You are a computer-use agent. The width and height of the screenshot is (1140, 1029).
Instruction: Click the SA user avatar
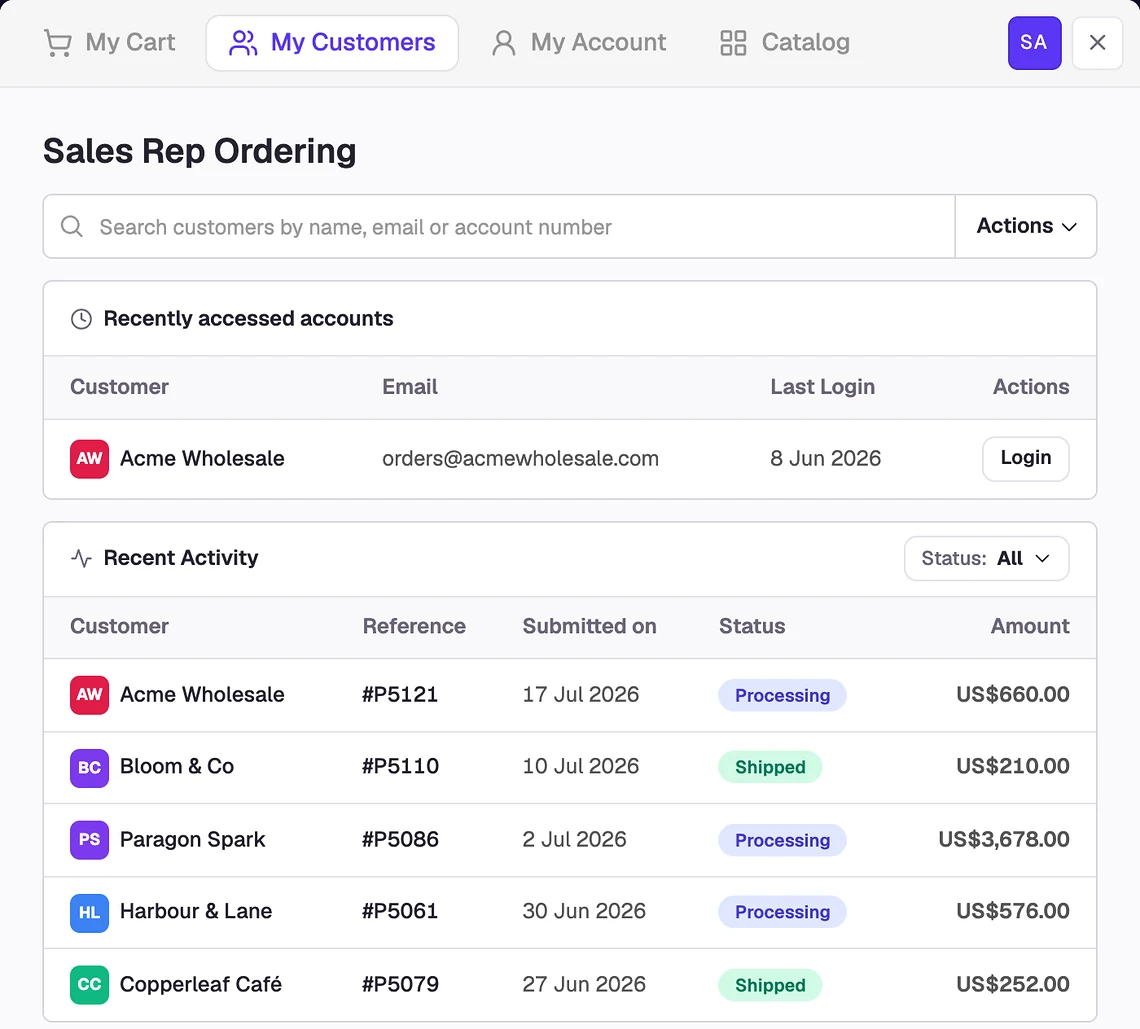pyautogui.click(x=1034, y=43)
